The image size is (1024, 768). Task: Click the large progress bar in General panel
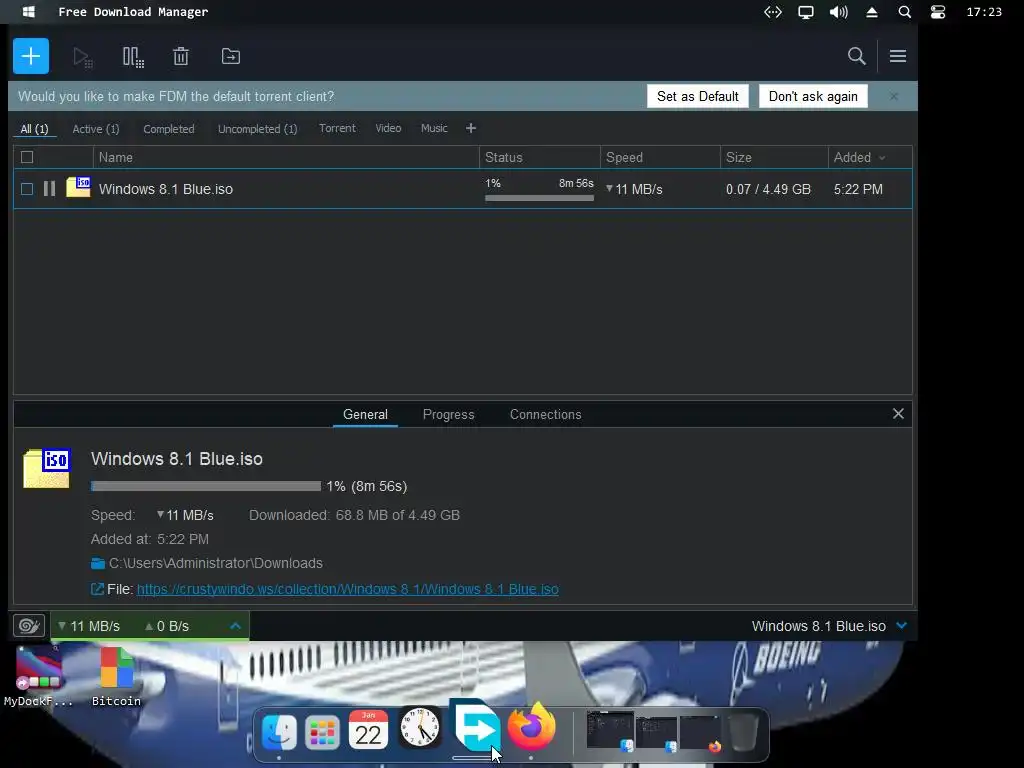click(x=206, y=486)
